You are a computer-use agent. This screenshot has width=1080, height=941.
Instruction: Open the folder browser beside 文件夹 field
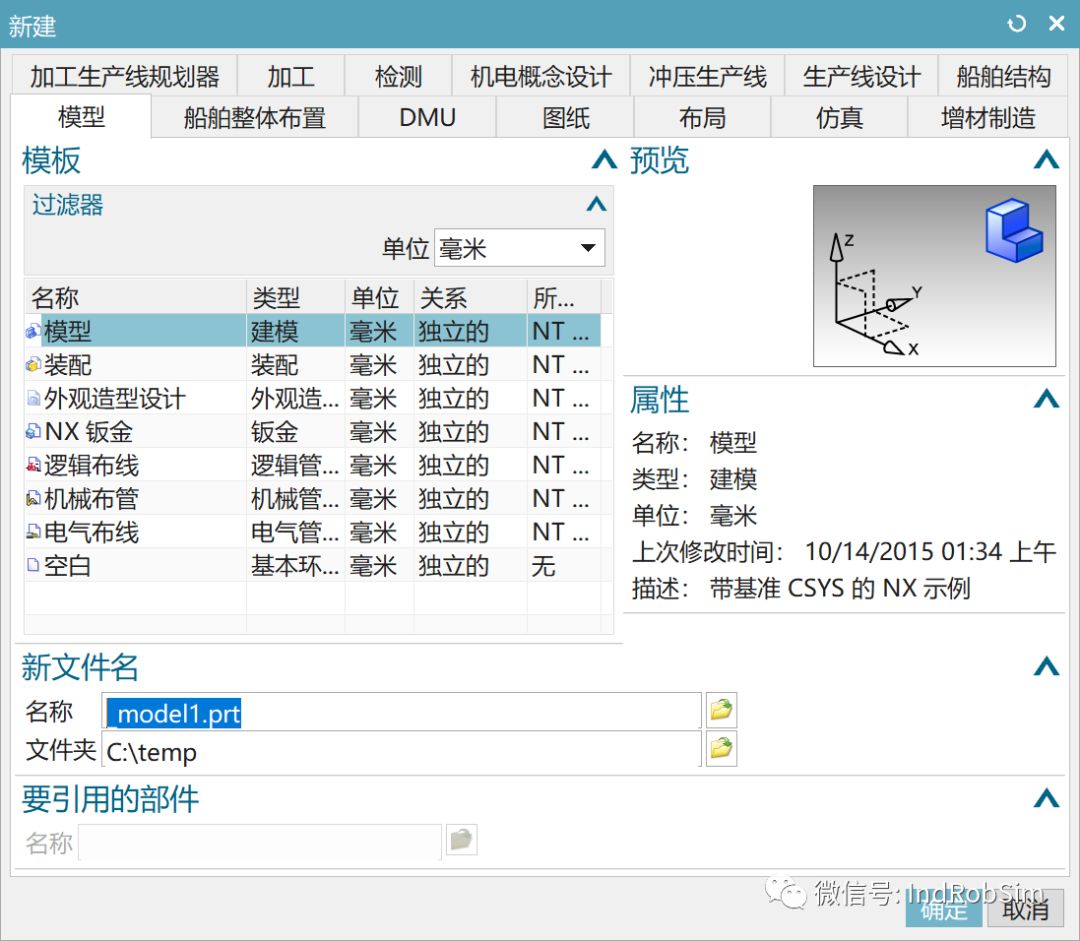tap(721, 750)
